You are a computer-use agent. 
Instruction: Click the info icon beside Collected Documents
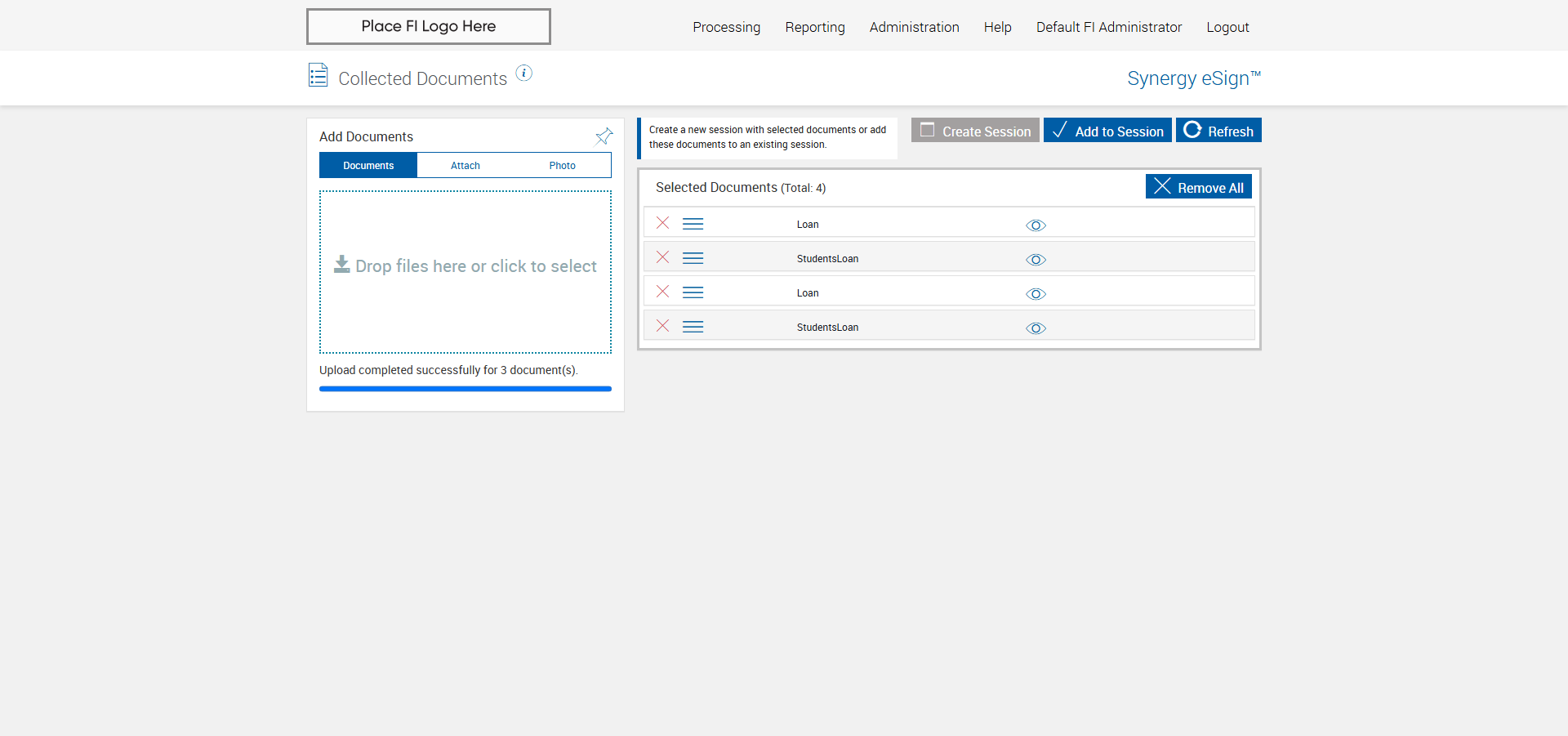point(524,74)
